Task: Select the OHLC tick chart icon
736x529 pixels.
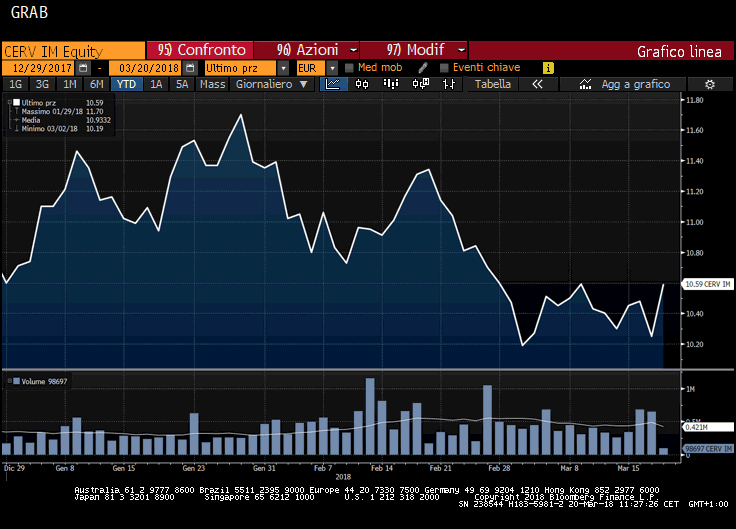Action: pyautogui.click(x=449, y=84)
